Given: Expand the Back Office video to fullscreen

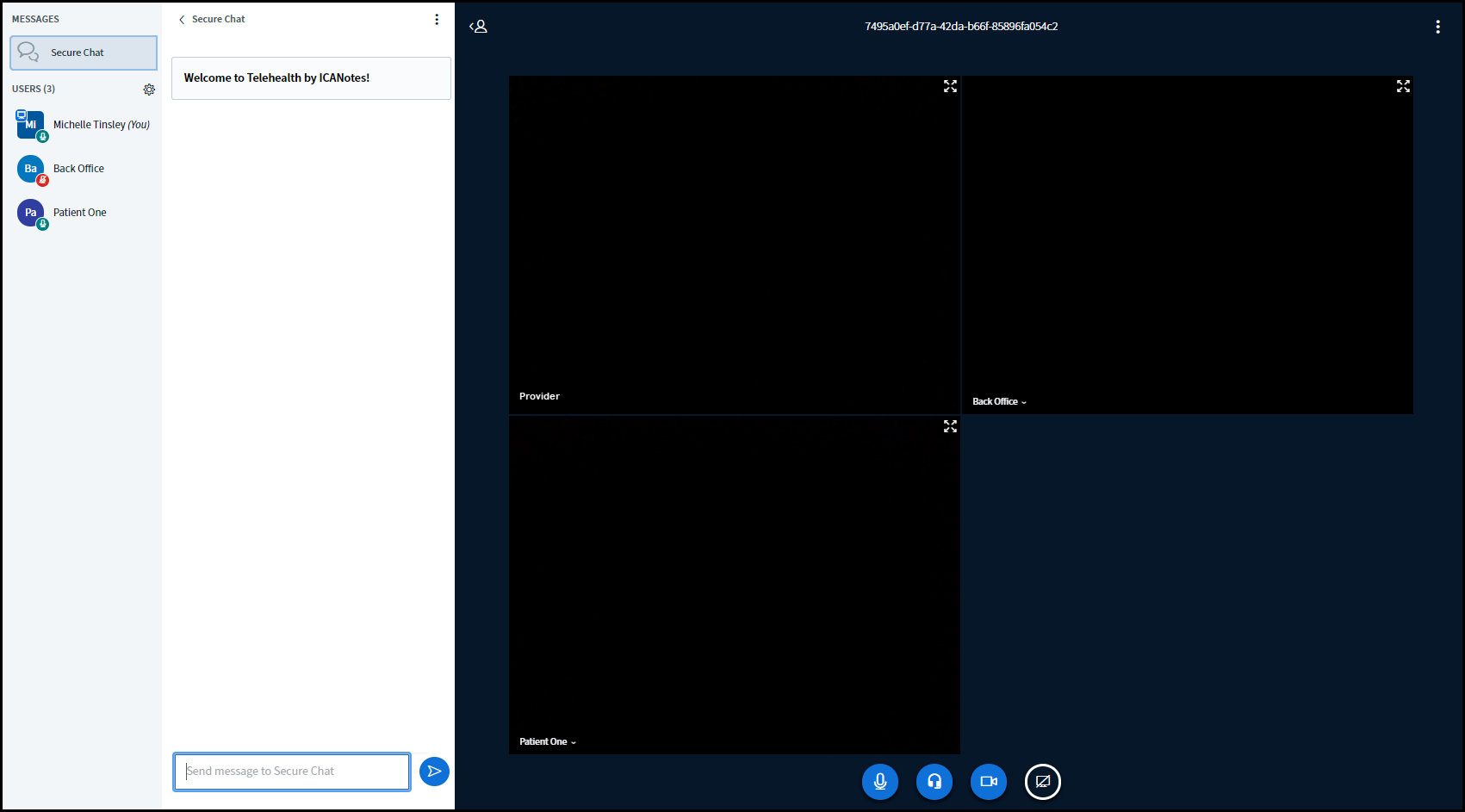Looking at the screenshot, I should (1403, 87).
